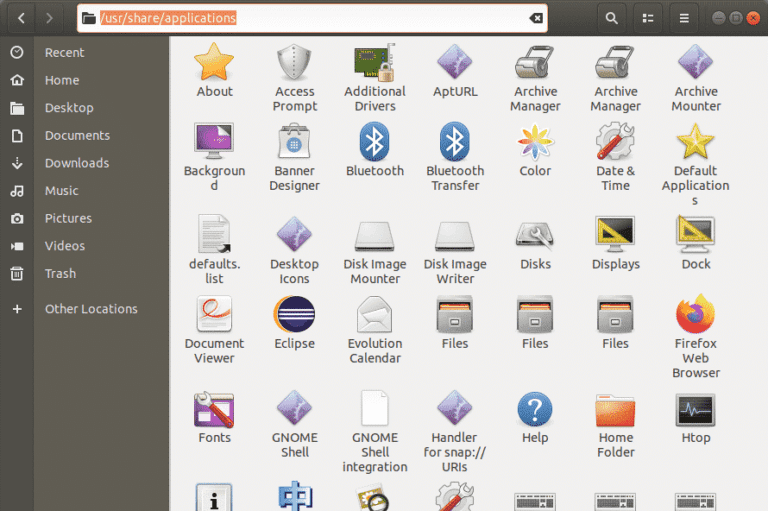Select the Bluetooth Transfer icon
This screenshot has width=768, height=511.
[x=455, y=142]
